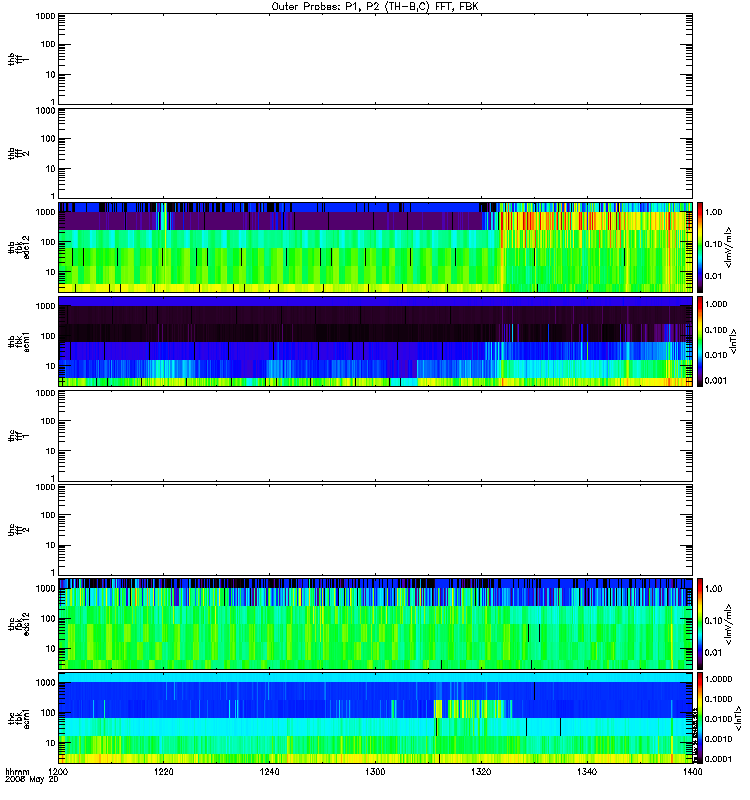Click the thb fbk edc12 spectrogram panel
Screen dimensions: 750x800
pyautogui.click(x=376, y=247)
